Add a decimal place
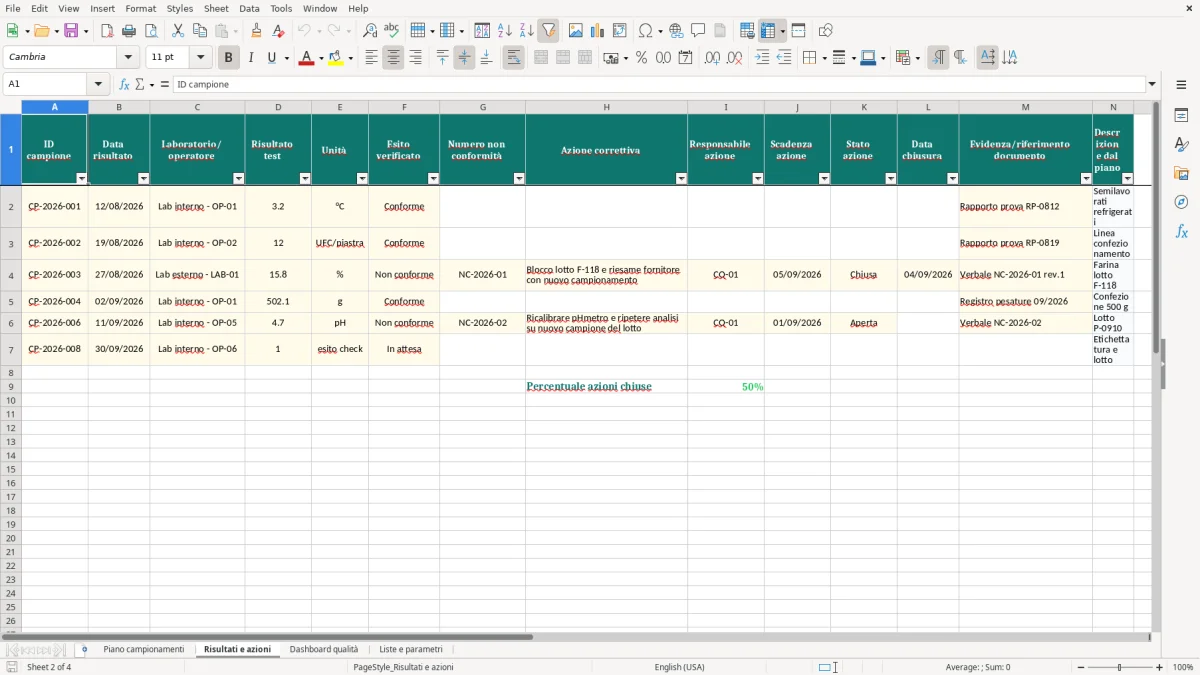The height and width of the screenshot is (675, 1200). (x=712, y=58)
